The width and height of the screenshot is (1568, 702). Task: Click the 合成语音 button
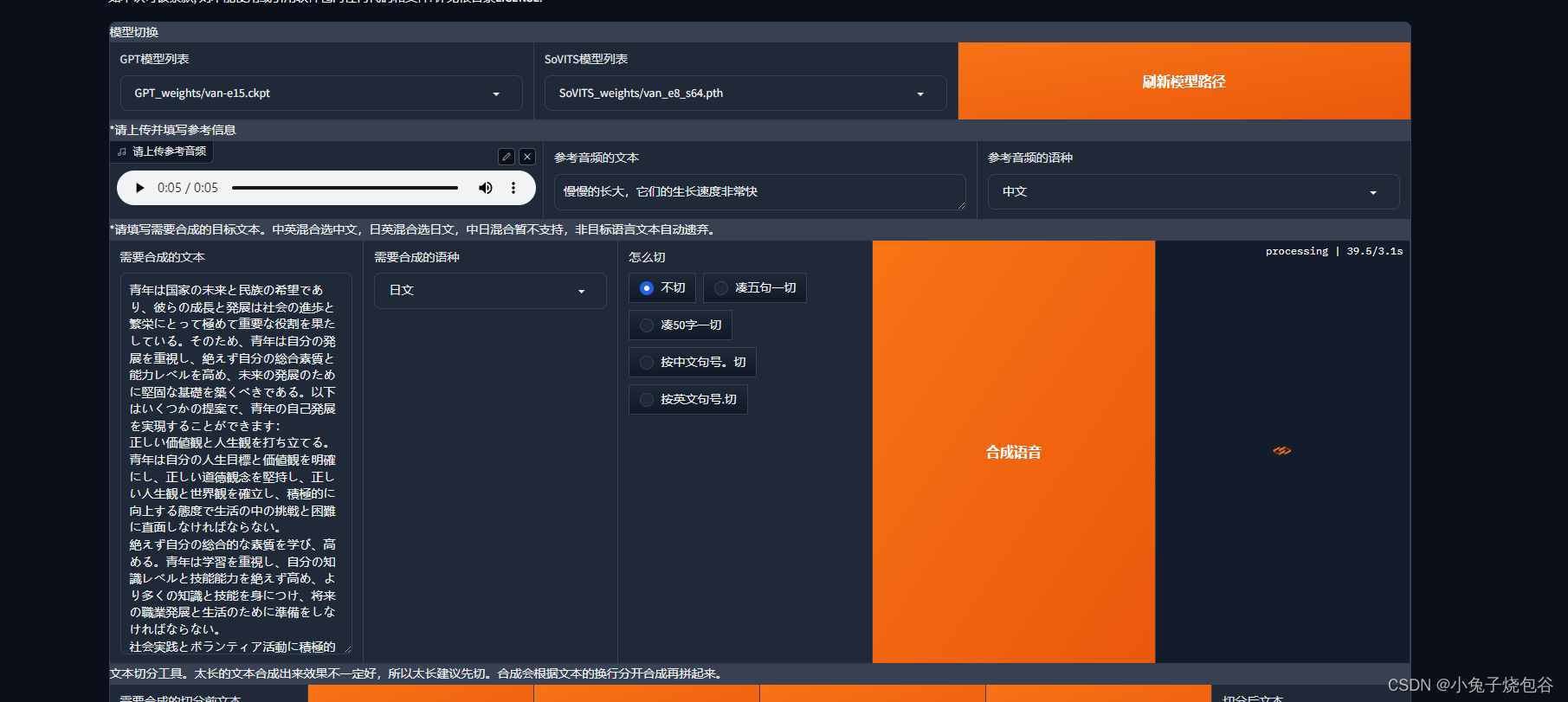(x=1014, y=452)
